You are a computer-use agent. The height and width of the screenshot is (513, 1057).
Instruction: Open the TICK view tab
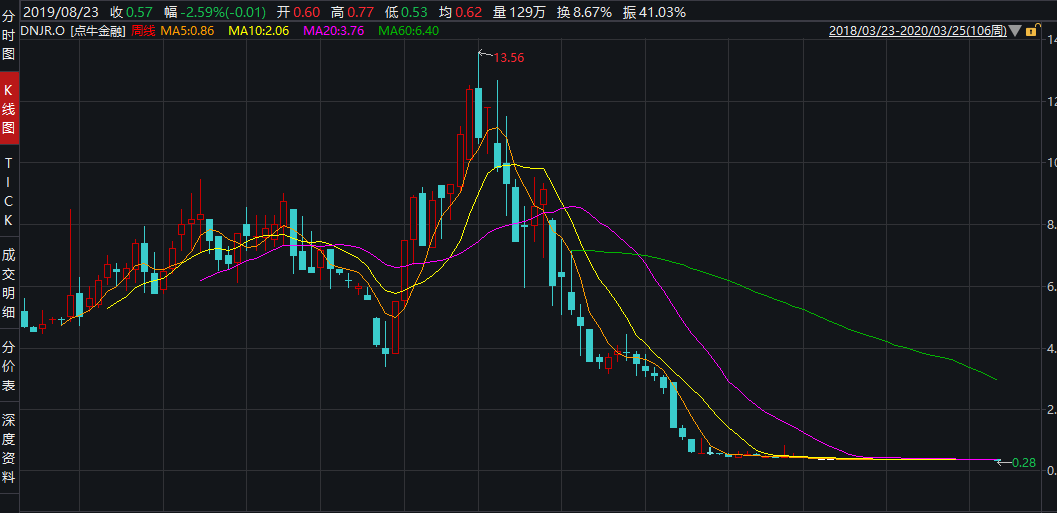point(9,190)
